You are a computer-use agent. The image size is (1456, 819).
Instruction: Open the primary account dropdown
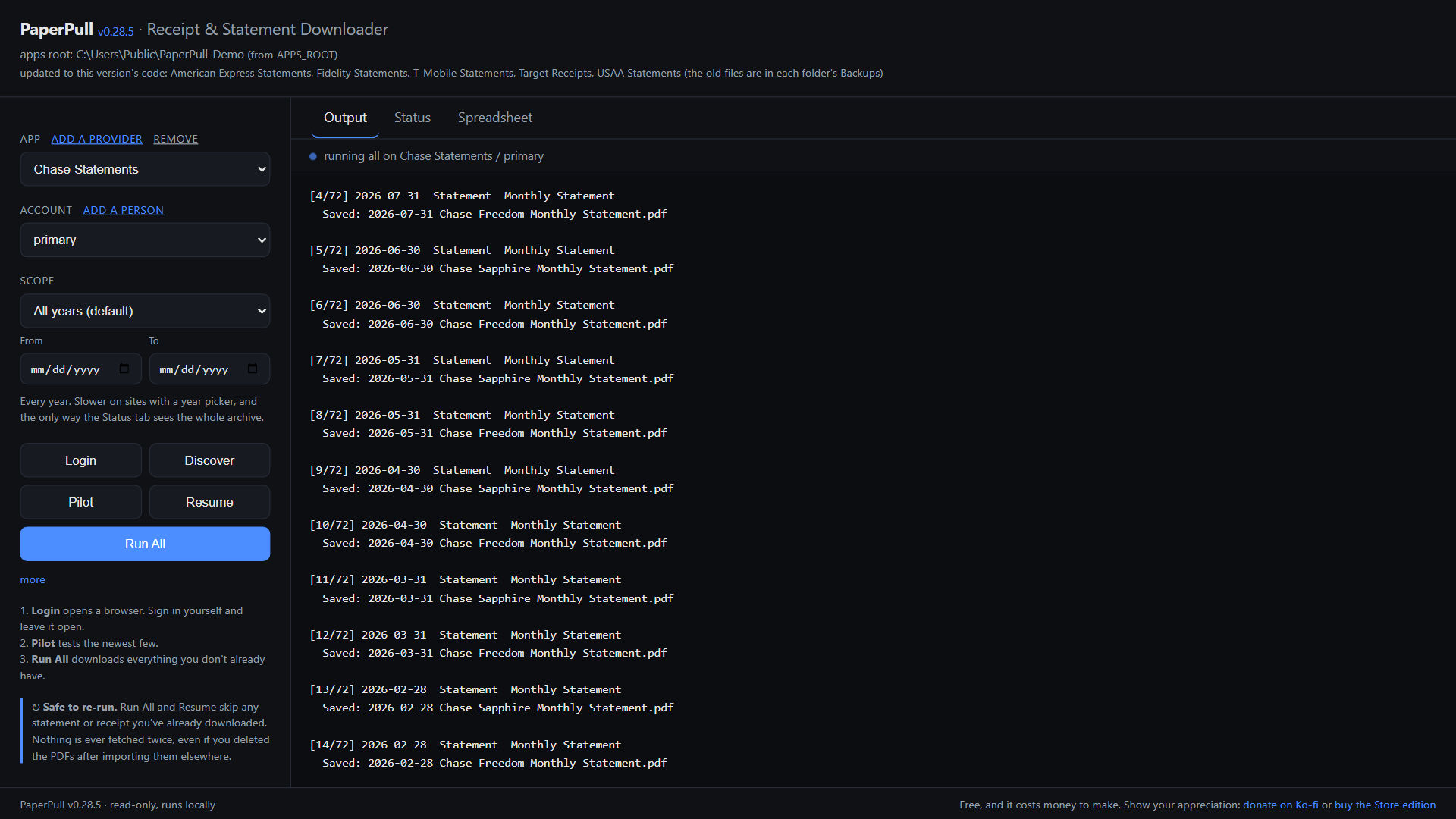(x=145, y=240)
